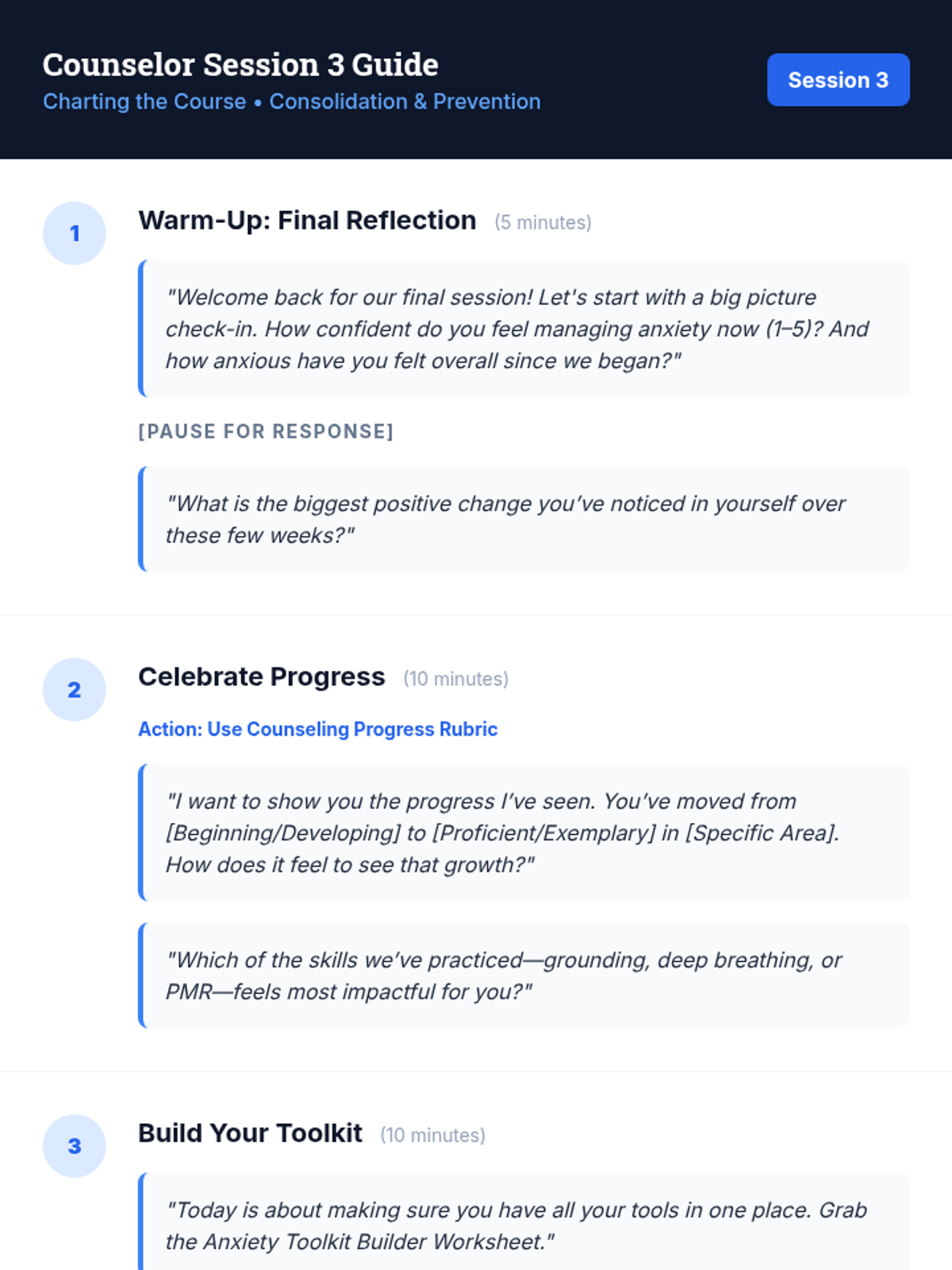Select the Warm-Up: Final Reflection heading
952x1270 pixels.
tap(307, 221)
